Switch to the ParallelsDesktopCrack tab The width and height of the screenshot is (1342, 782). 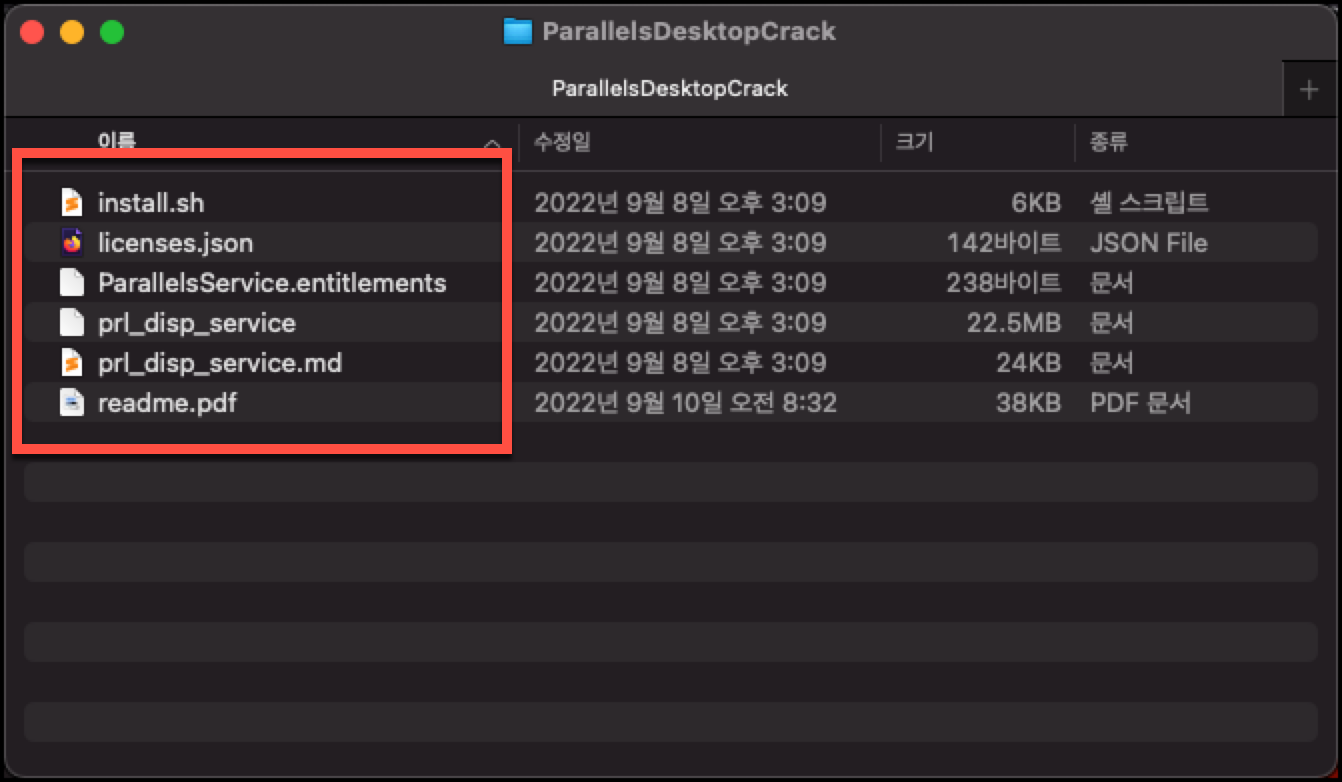[x=670, y=88]
